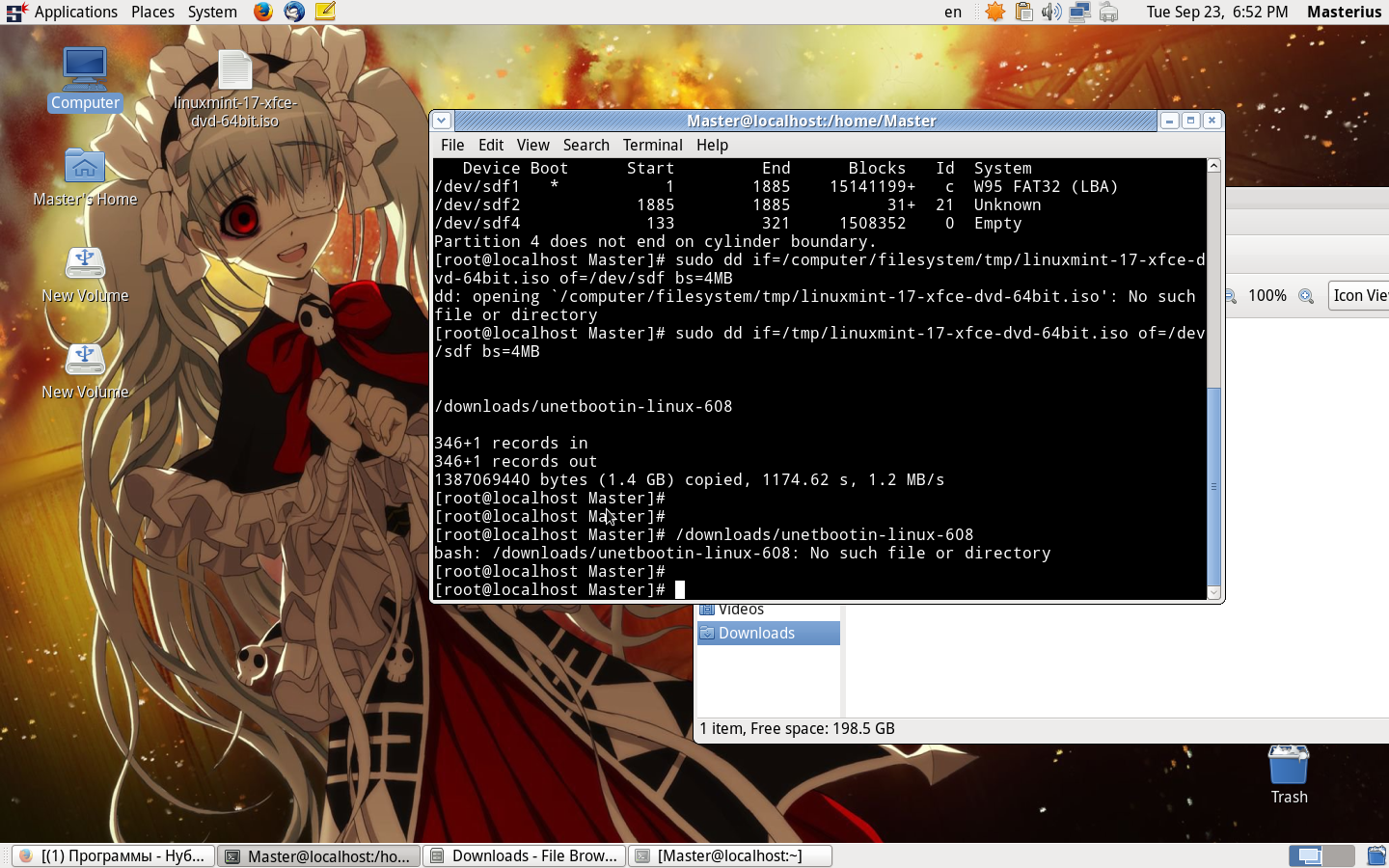This screenshot has height=868, width=1389.
Task: Open the network connections tray icon
Action: pyautogui.click(x=1079, y=12)
